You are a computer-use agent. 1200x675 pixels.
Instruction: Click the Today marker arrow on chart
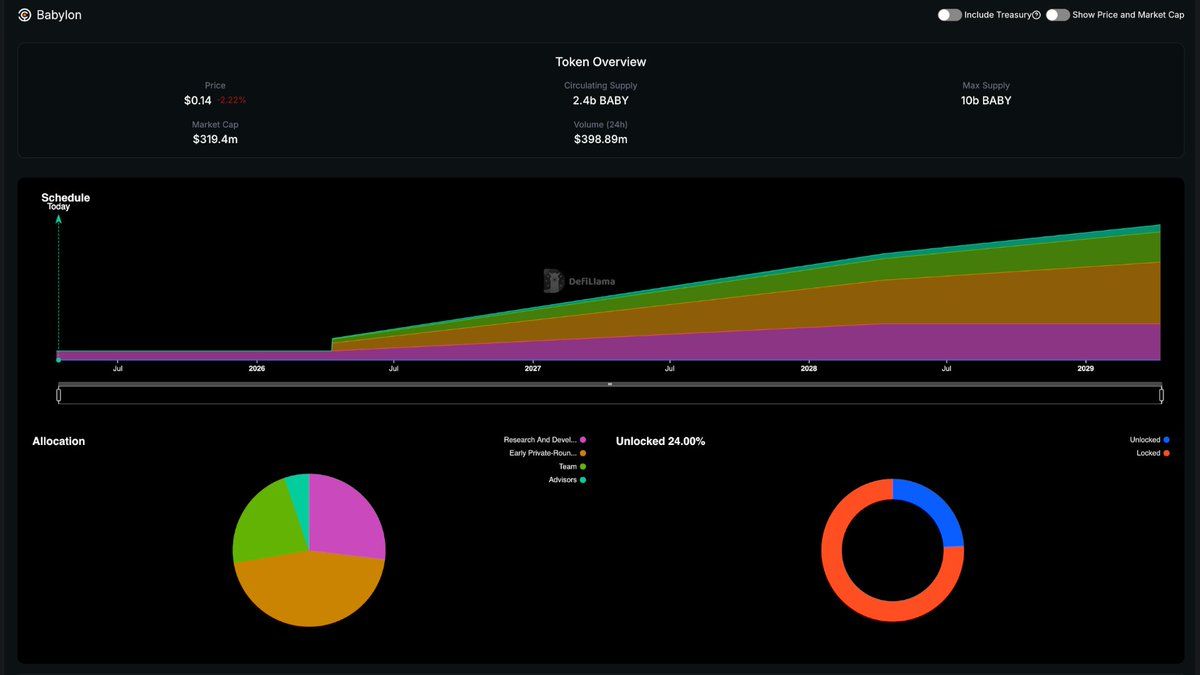(58, 218)
